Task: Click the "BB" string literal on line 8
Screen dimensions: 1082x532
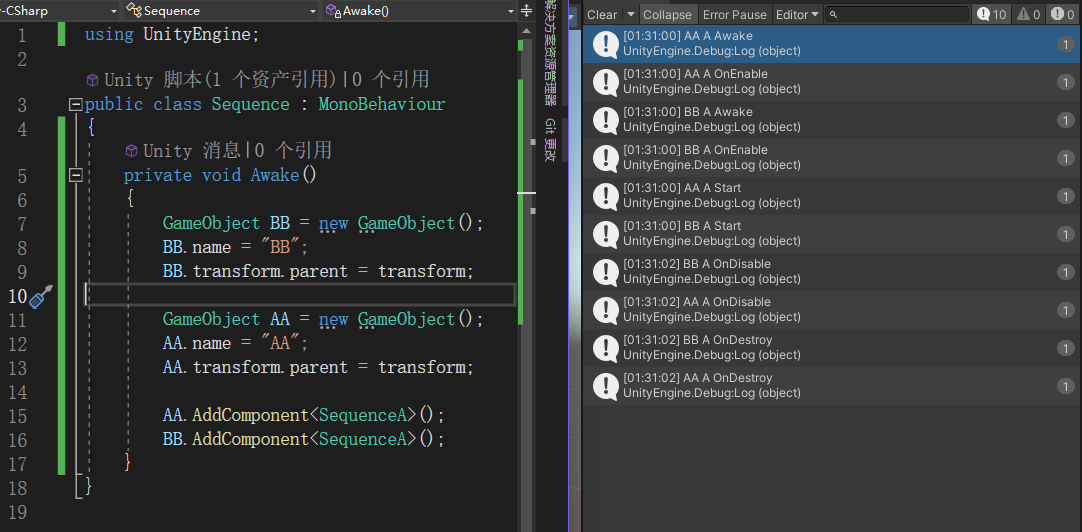Action: click(279, 247)
